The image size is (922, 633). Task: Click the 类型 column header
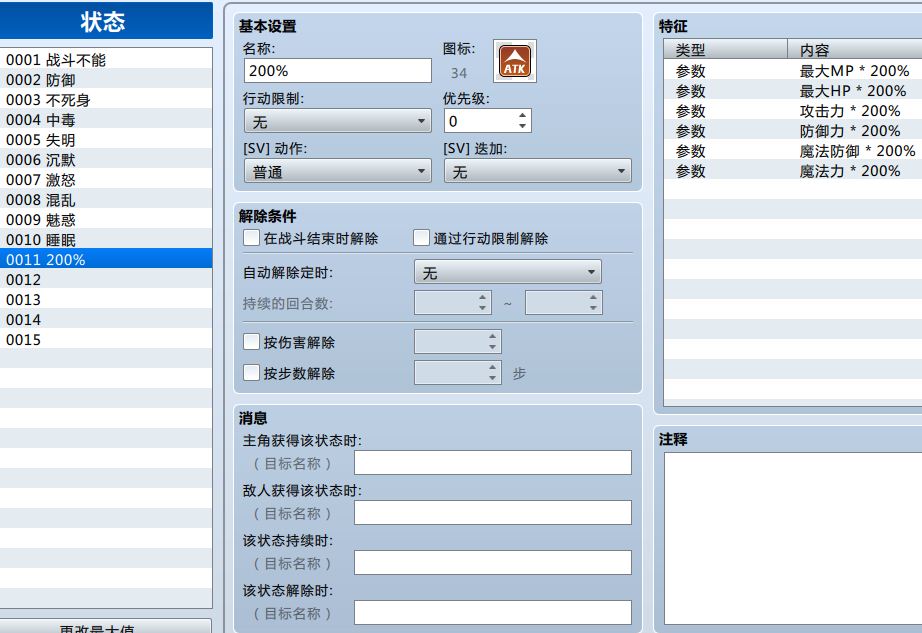(x=726, y=49)
